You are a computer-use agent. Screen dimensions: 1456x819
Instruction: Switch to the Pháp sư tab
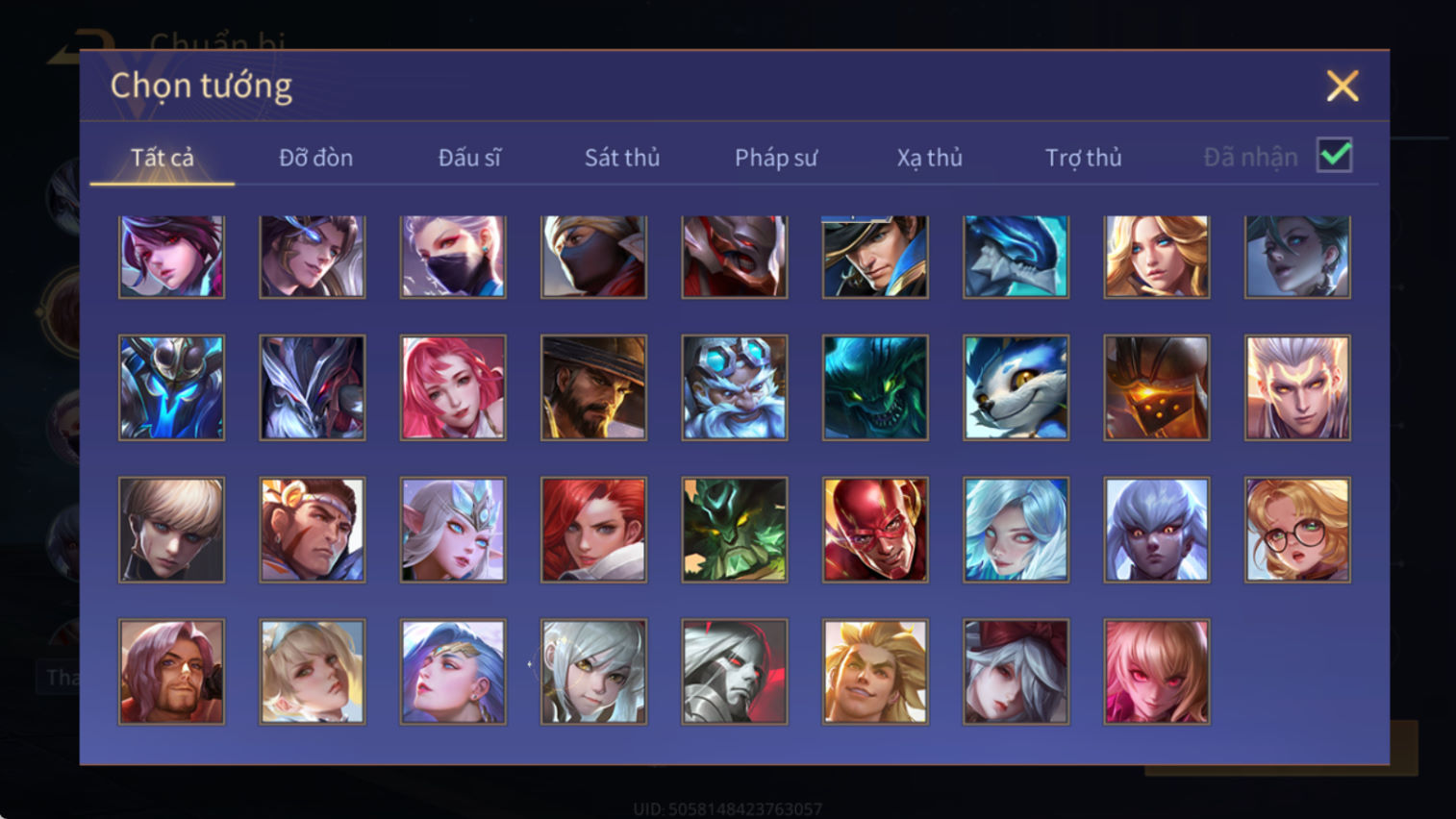(x=776, y=158)
